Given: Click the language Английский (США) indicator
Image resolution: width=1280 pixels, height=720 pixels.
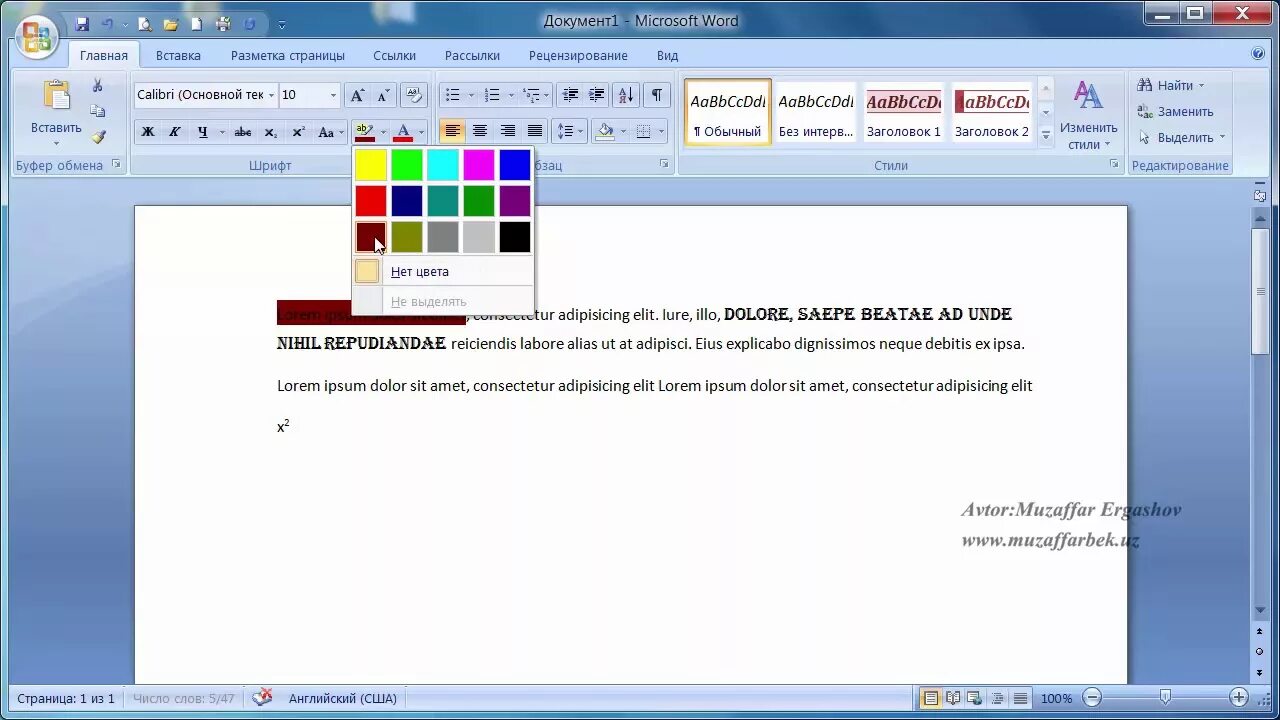Looking at the screenshot, I should point(343,698).
